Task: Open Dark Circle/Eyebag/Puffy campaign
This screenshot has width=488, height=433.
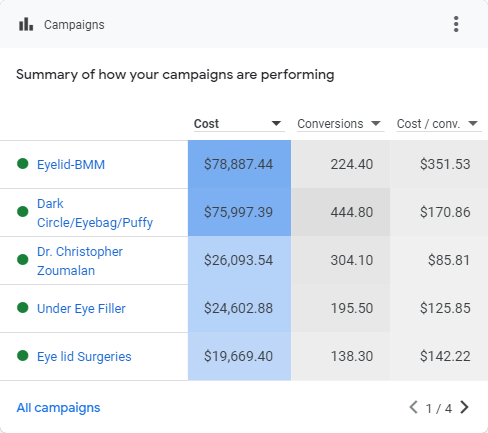Action: (x=95, y=213)
